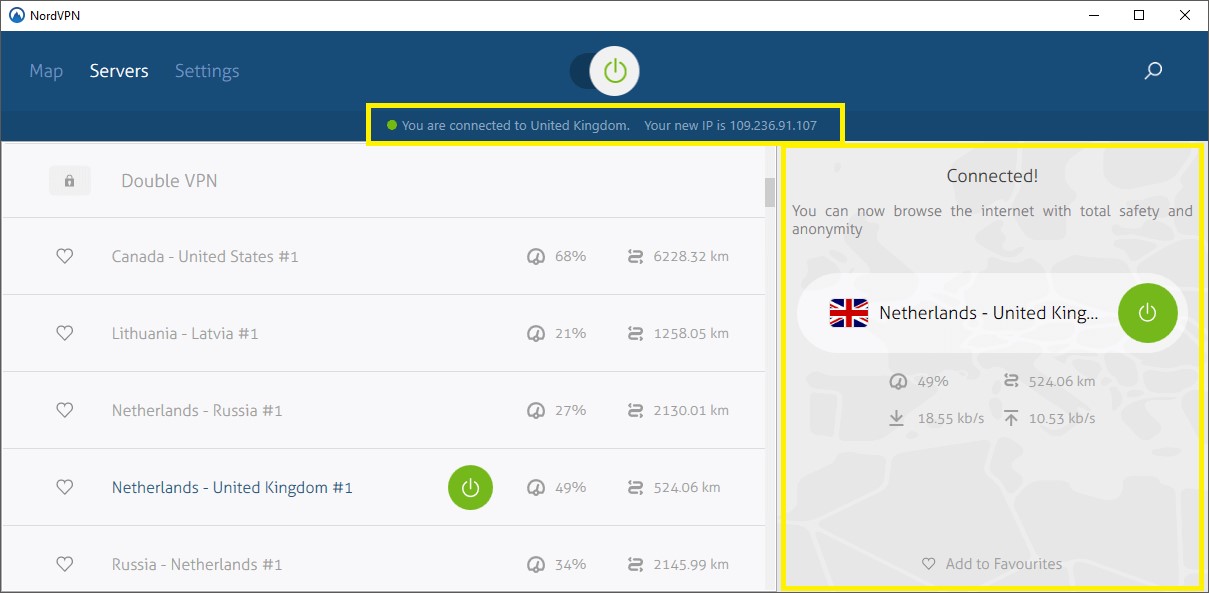
Task: Click distance arrows icon beside 6228.32 km
Action: pos(635,256)
